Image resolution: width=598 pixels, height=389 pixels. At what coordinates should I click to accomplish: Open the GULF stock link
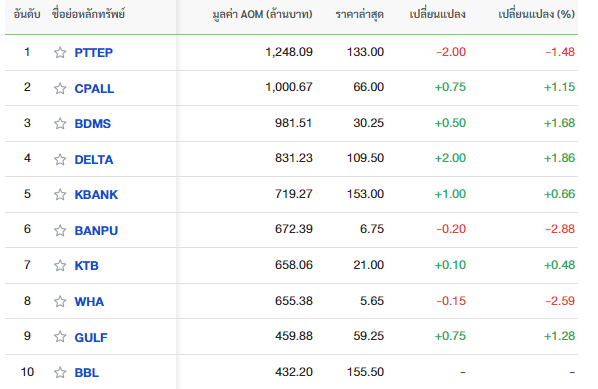(91, 338)
